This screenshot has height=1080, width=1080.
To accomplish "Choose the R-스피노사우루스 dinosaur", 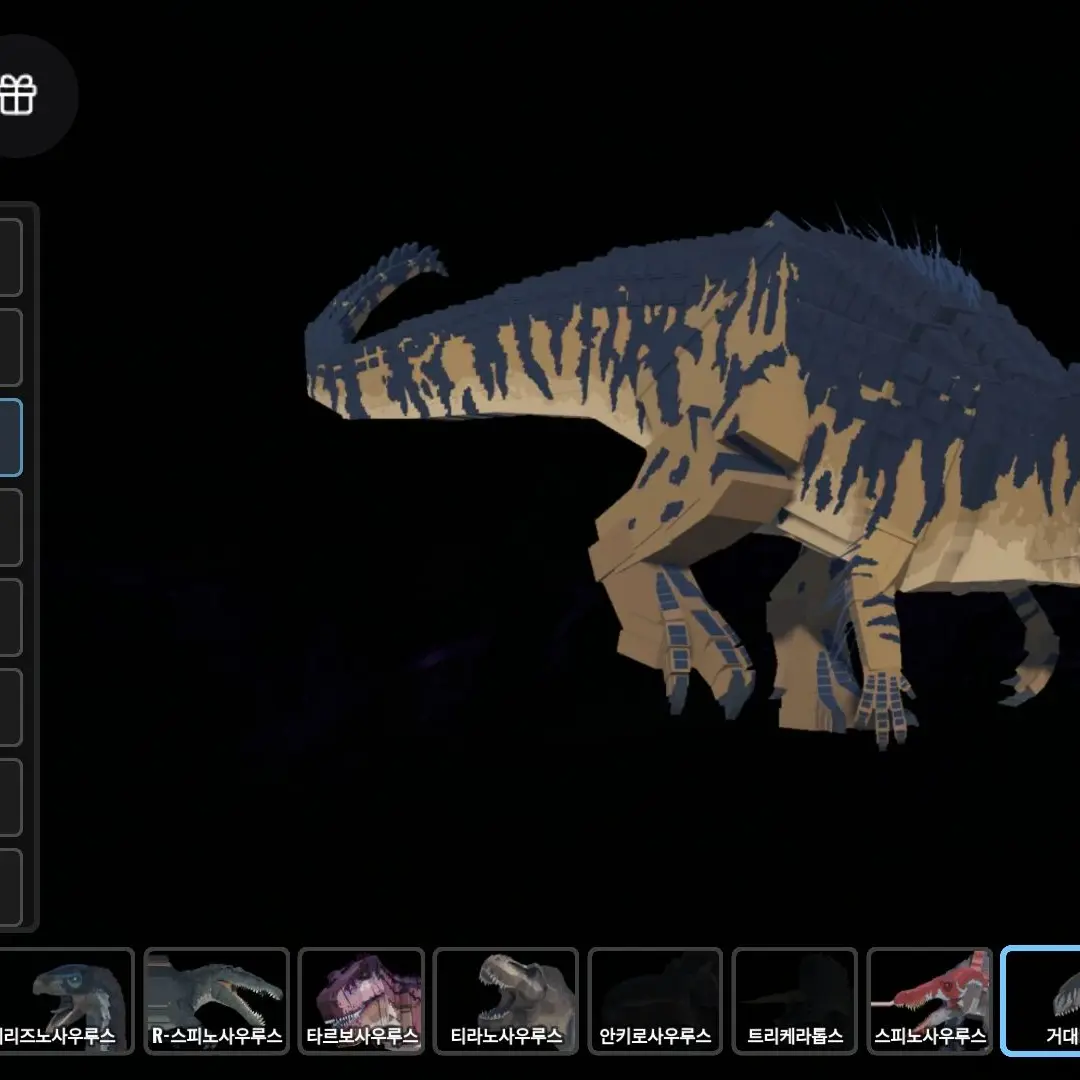I will tap(216, 1000).
